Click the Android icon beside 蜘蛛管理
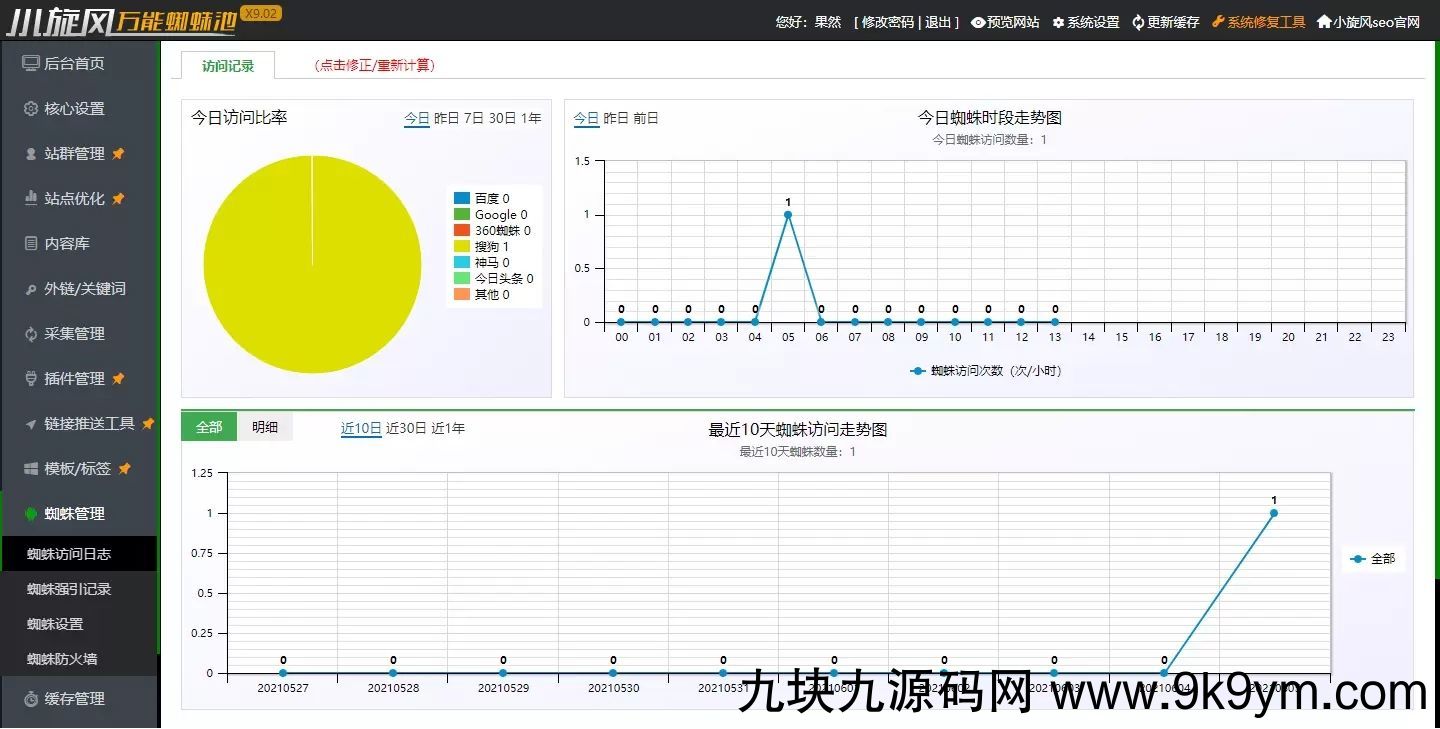Viewport: 1440px width, 729px height. pyautogui.click(x=31, y=514)
